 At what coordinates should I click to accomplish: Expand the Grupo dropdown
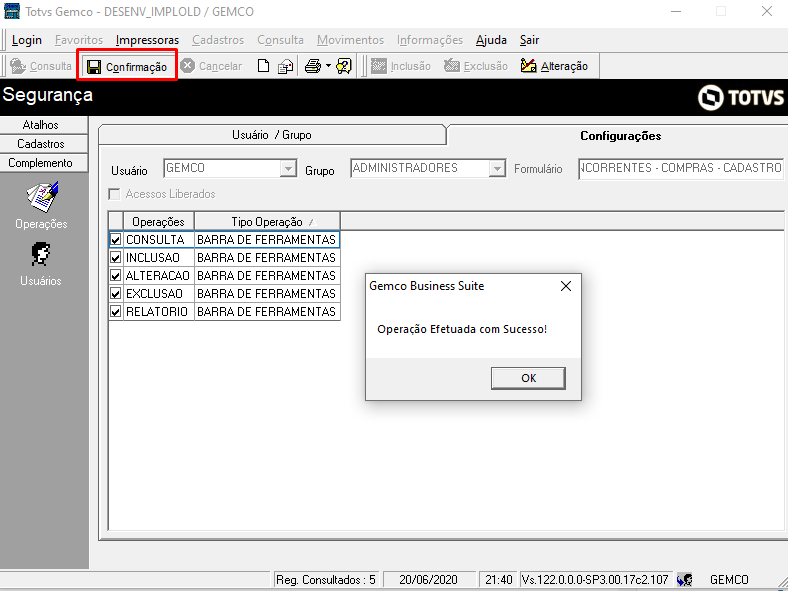497,168
